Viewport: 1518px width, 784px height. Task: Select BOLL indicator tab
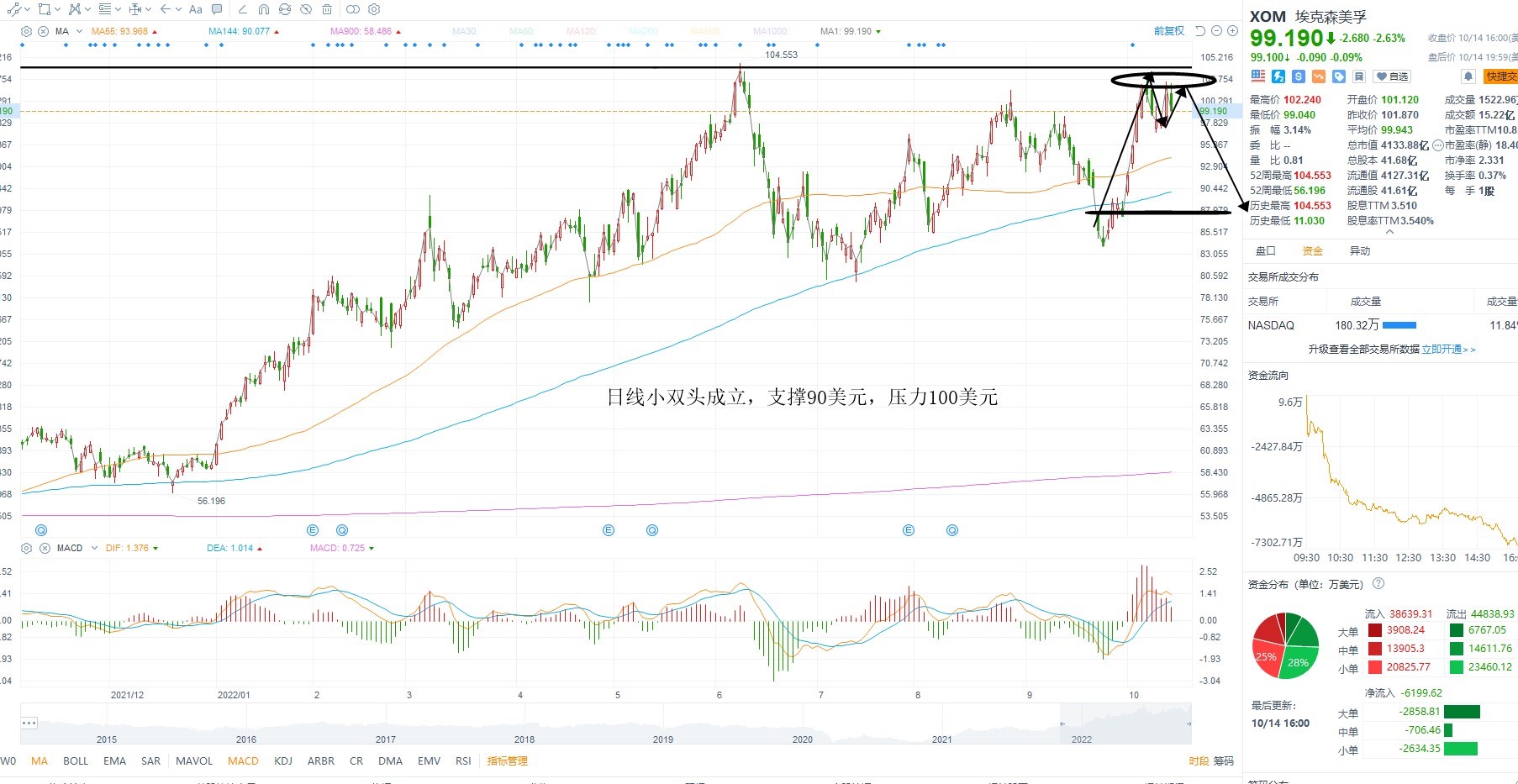tap(76, 760)
